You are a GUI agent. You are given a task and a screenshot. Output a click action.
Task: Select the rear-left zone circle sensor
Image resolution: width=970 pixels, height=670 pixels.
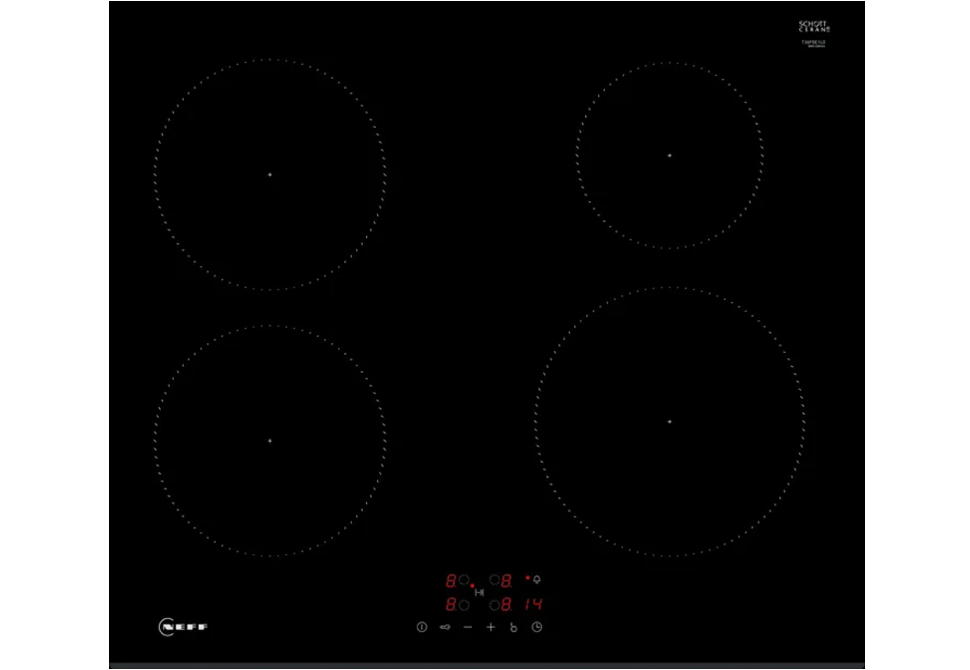click(464, 580)
